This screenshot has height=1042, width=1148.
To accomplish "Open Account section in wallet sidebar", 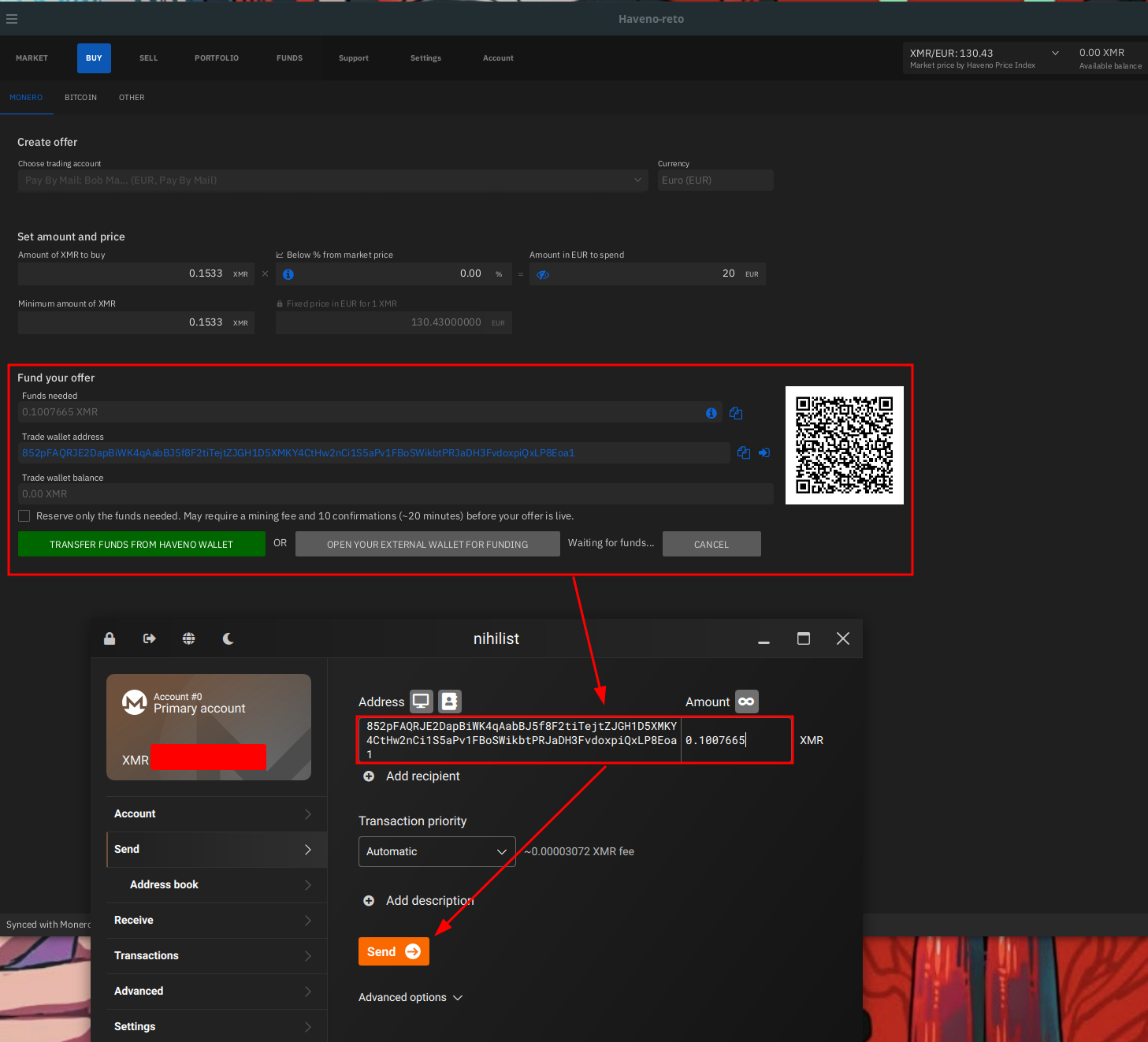I will (217, 814).
